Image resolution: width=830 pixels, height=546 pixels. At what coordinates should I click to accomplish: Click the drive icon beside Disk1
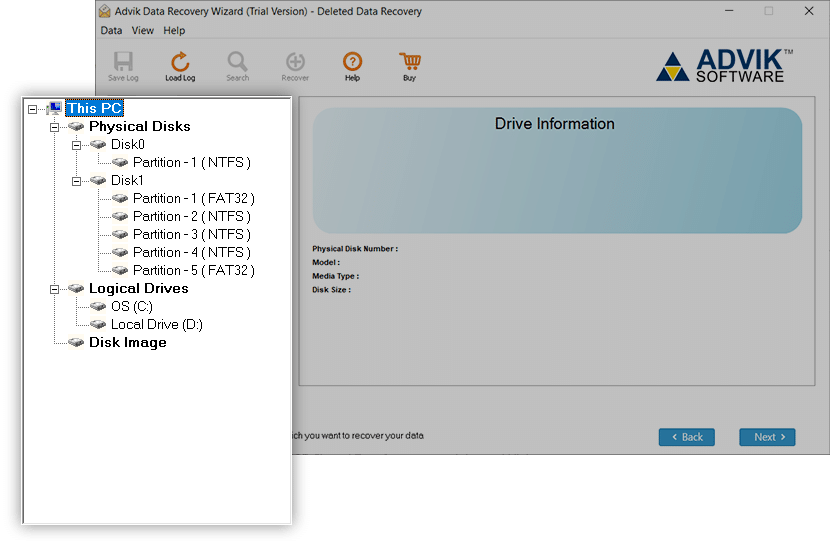[x=98, y=181]
